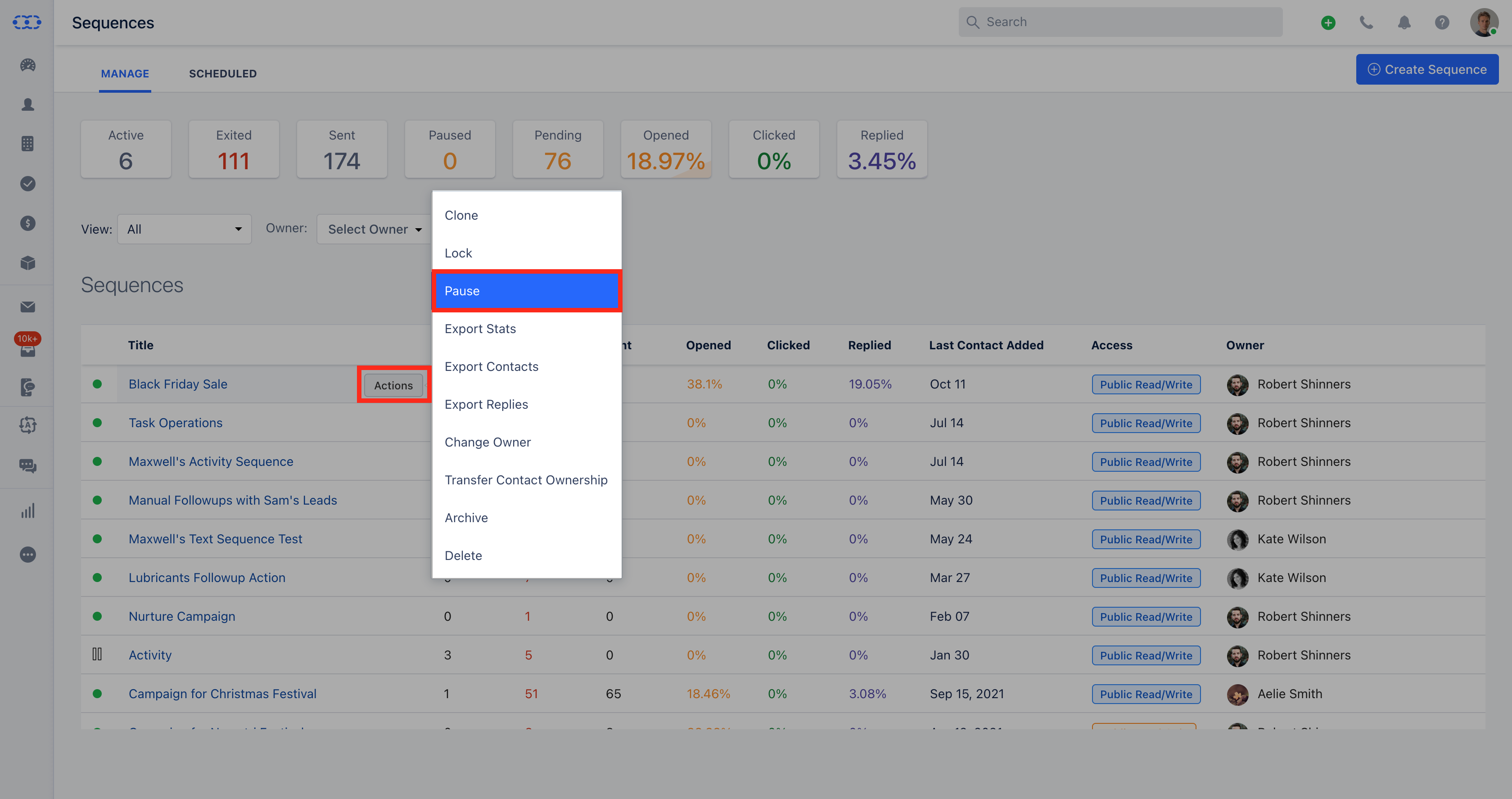Image resolution: width=1512 pixels, height=799 pixels.
Task: Click the green status dot beside Black Friday Sale
Action: (98, 384)
